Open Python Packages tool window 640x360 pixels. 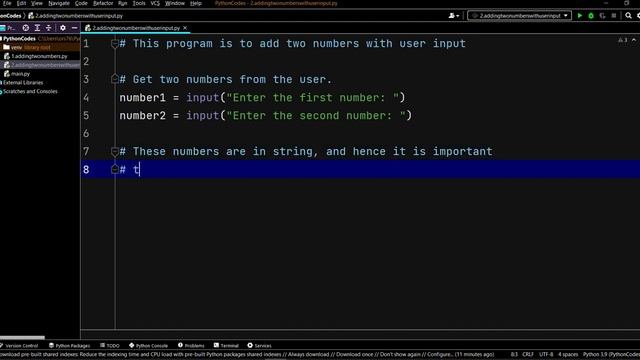pos(69,345)
